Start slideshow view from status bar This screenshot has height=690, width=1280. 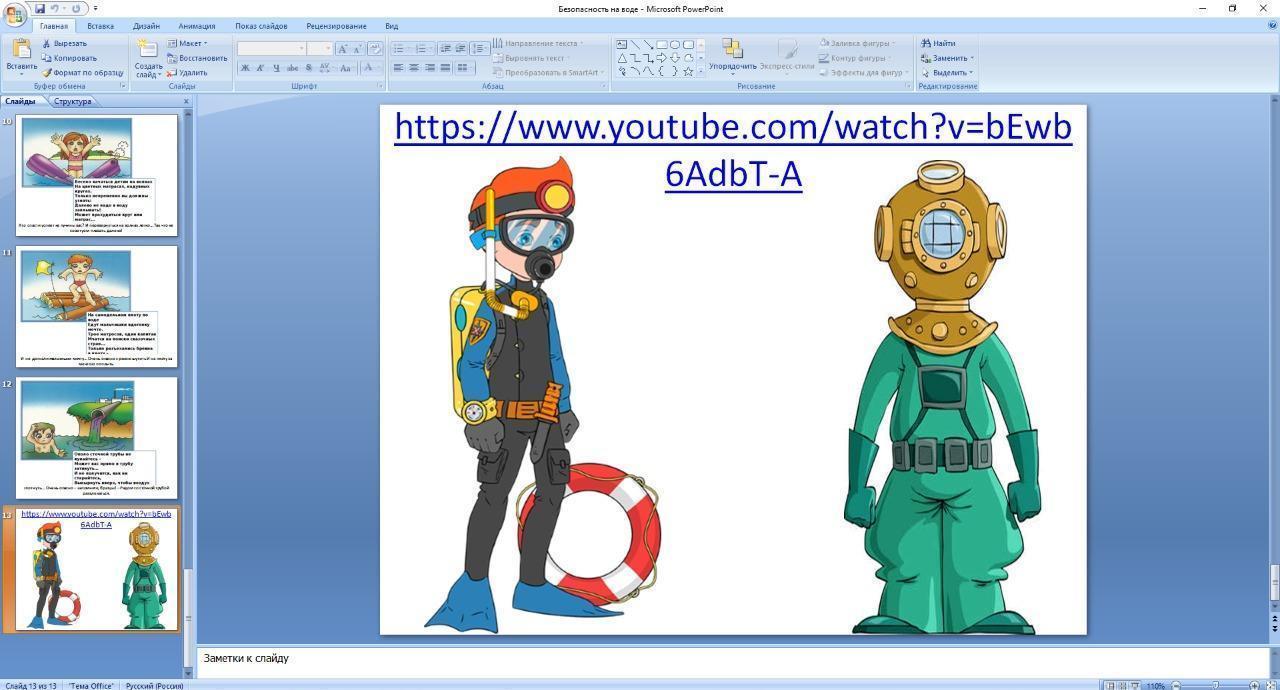coord(1135,686)
